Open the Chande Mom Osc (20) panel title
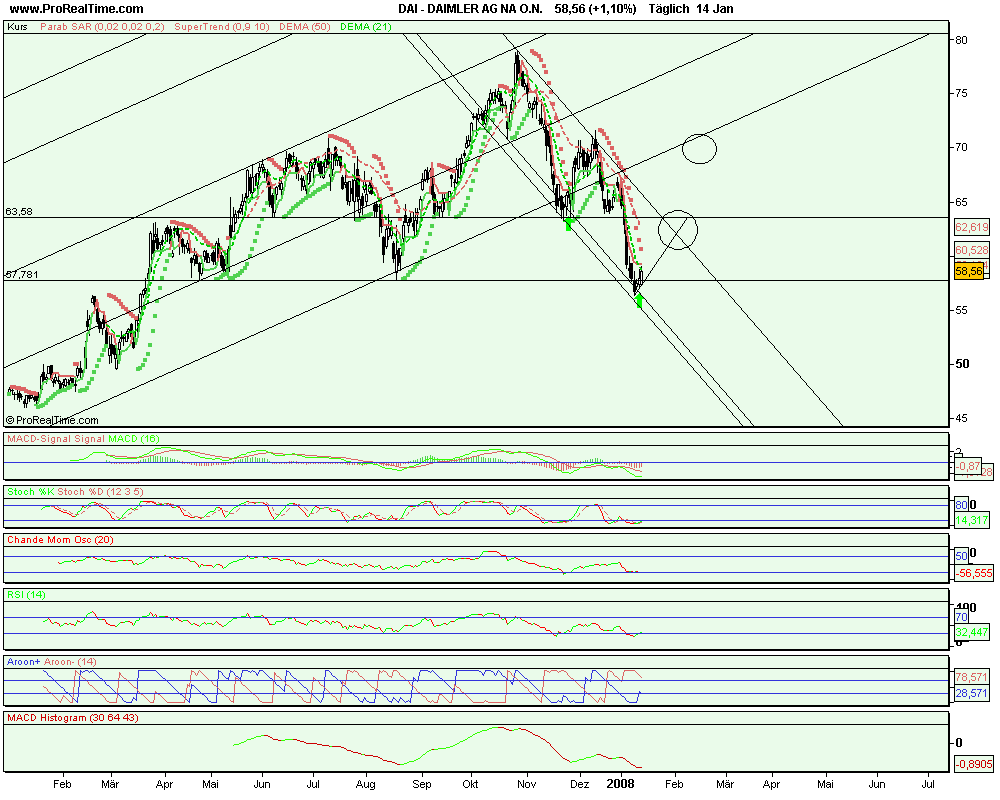1000x800 pixels. click(60, 540)
